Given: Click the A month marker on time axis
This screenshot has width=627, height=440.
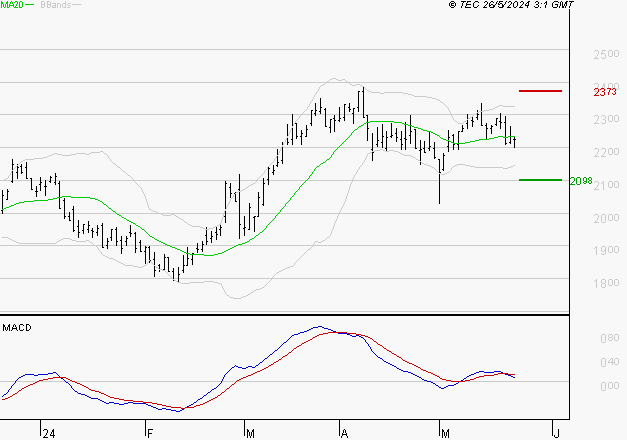Looking at the screenshot, I should click(344, 434).
